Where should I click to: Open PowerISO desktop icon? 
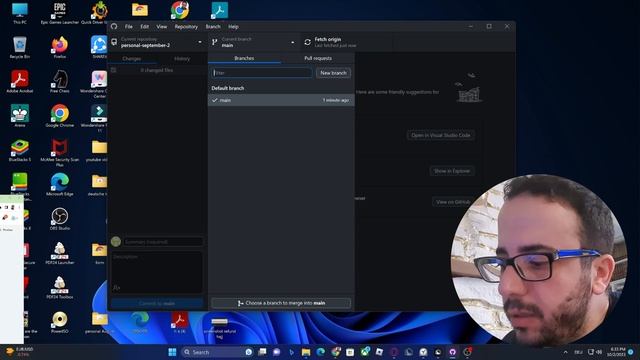pos(60,322)
